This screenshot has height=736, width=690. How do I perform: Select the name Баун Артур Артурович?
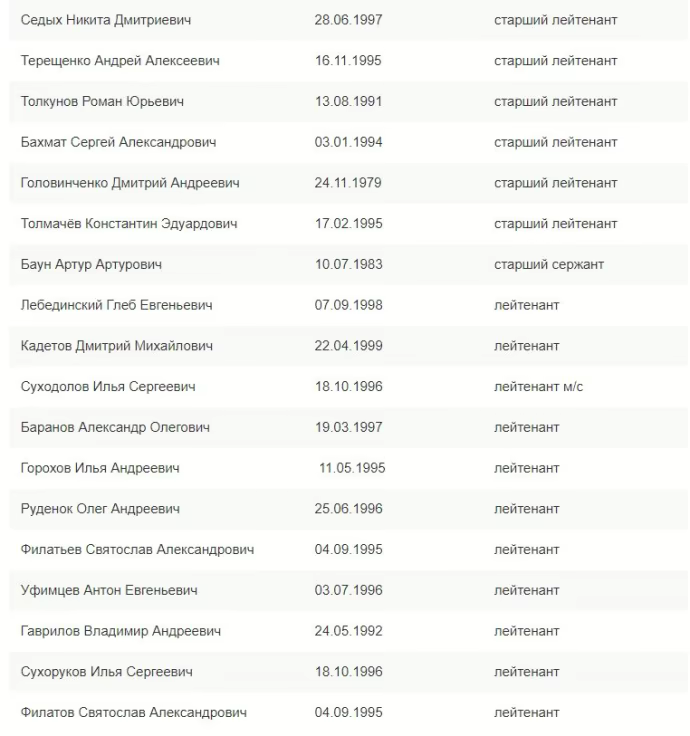[x=91, y=265]
